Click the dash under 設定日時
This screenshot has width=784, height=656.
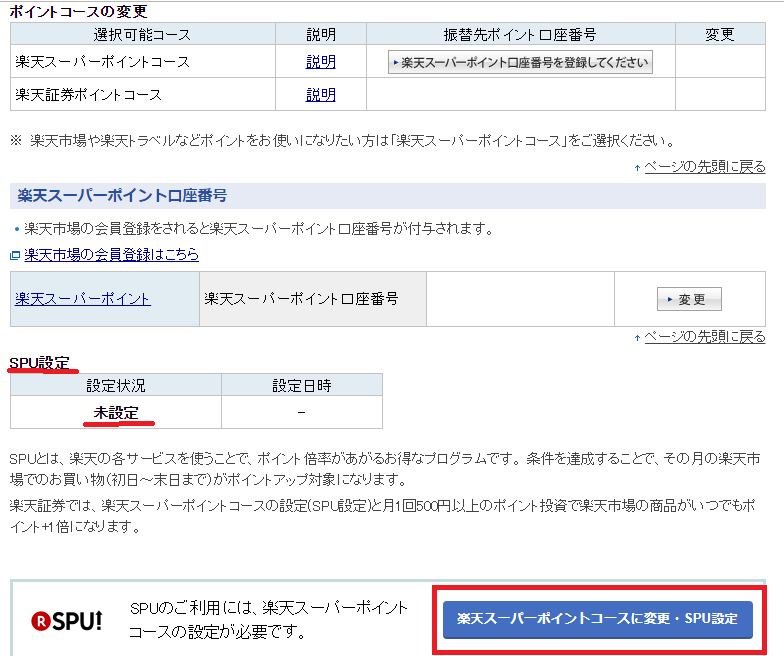302,412
